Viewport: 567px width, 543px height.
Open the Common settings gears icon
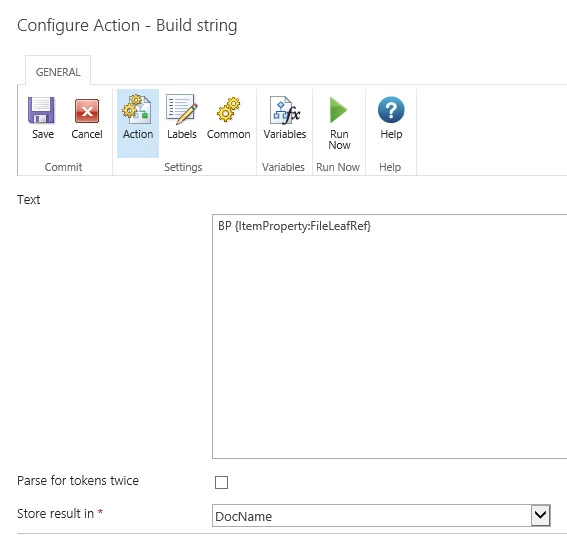coord(229,109)
